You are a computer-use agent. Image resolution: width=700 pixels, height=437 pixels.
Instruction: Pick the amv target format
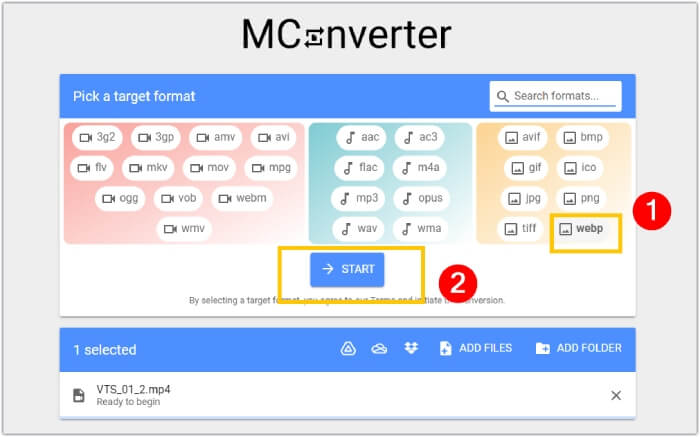click(216, 137)
